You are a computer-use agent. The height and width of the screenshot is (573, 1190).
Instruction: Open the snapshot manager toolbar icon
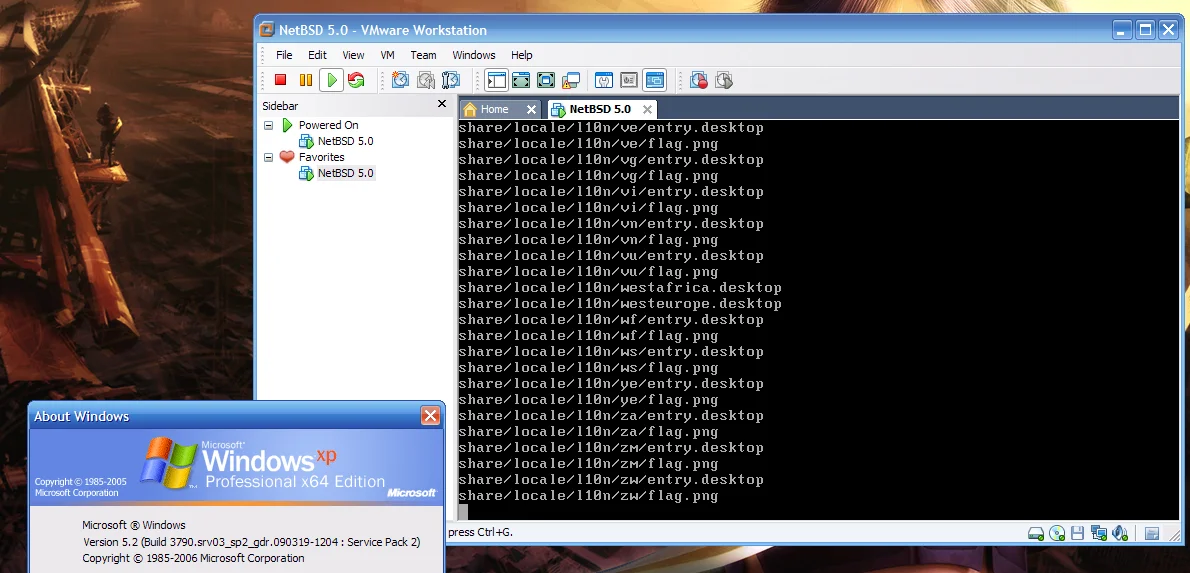coord(451,80)
